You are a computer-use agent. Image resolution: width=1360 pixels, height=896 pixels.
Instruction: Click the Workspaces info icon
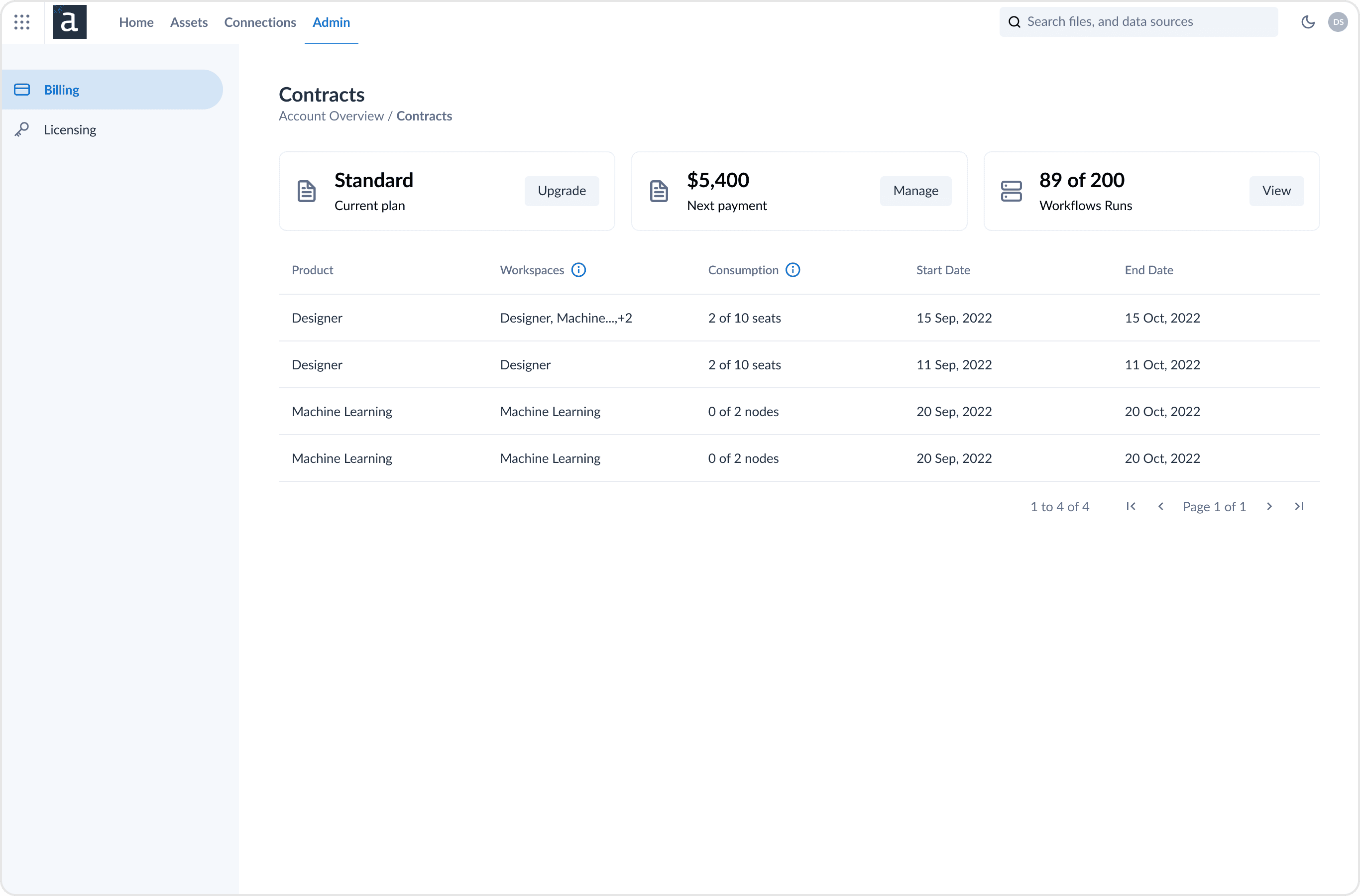[578, 270]
